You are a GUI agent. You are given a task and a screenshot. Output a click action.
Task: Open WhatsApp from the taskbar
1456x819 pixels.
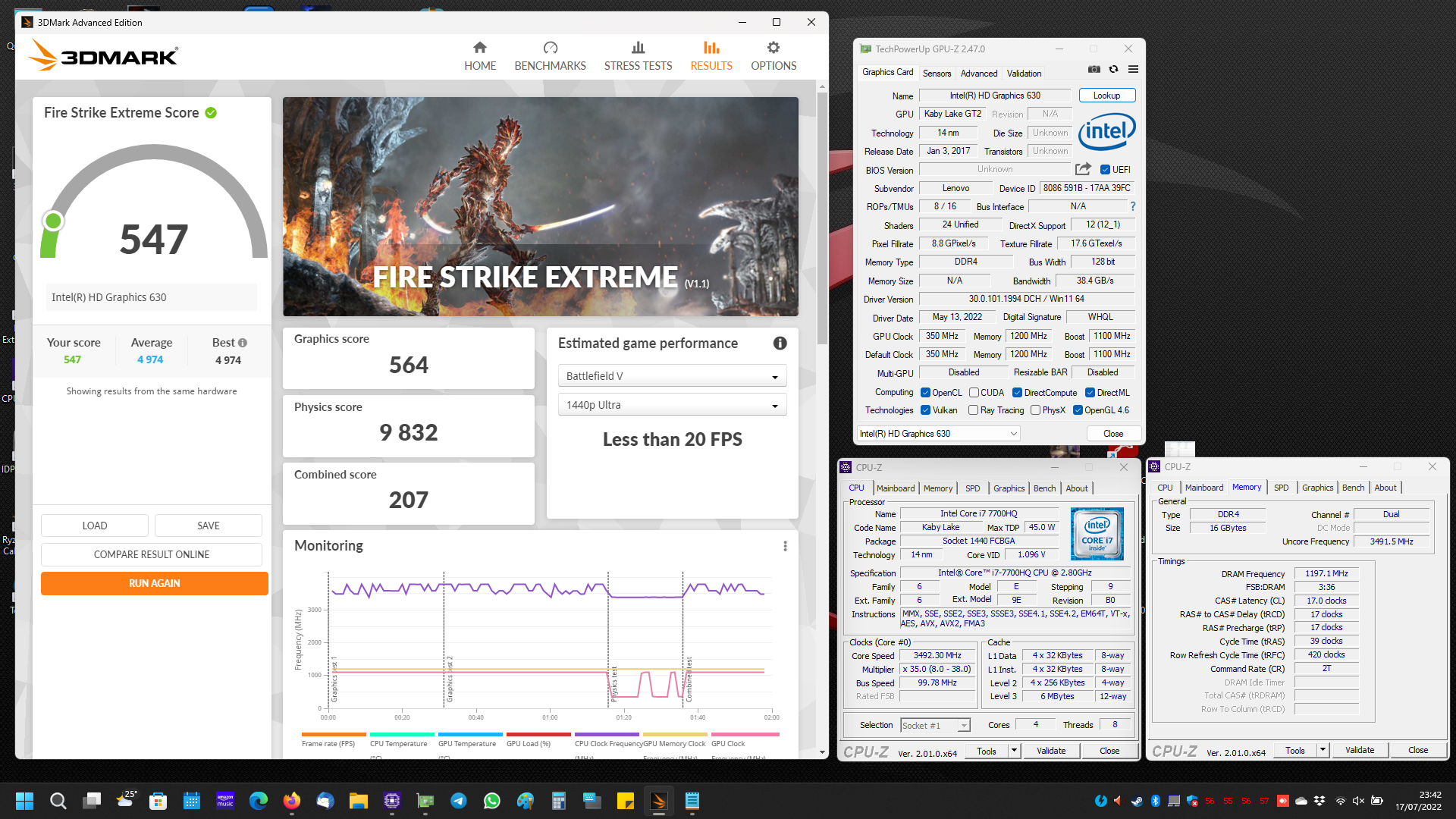492,801
